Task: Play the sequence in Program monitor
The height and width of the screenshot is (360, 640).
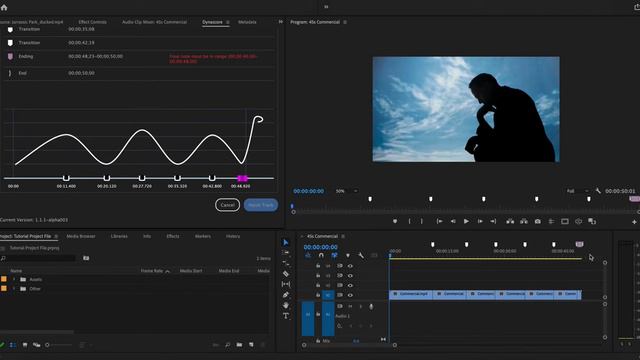Action: click(x=466, y=221)
